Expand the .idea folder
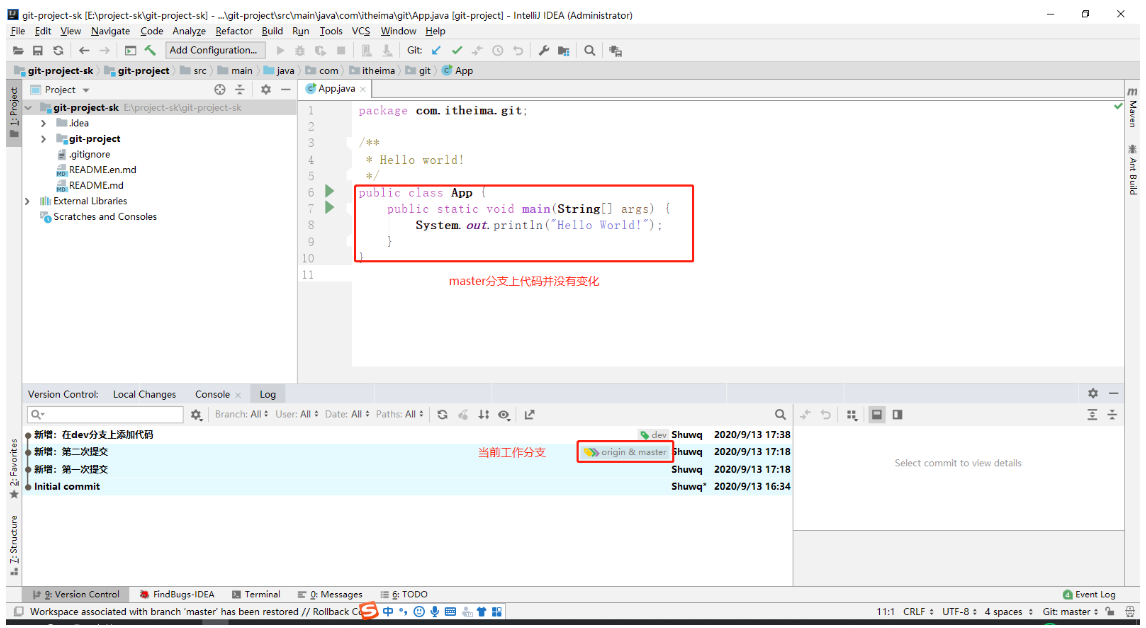This screenshot has width=1146, height=628. pyautogui.click(x=44, y=123)
